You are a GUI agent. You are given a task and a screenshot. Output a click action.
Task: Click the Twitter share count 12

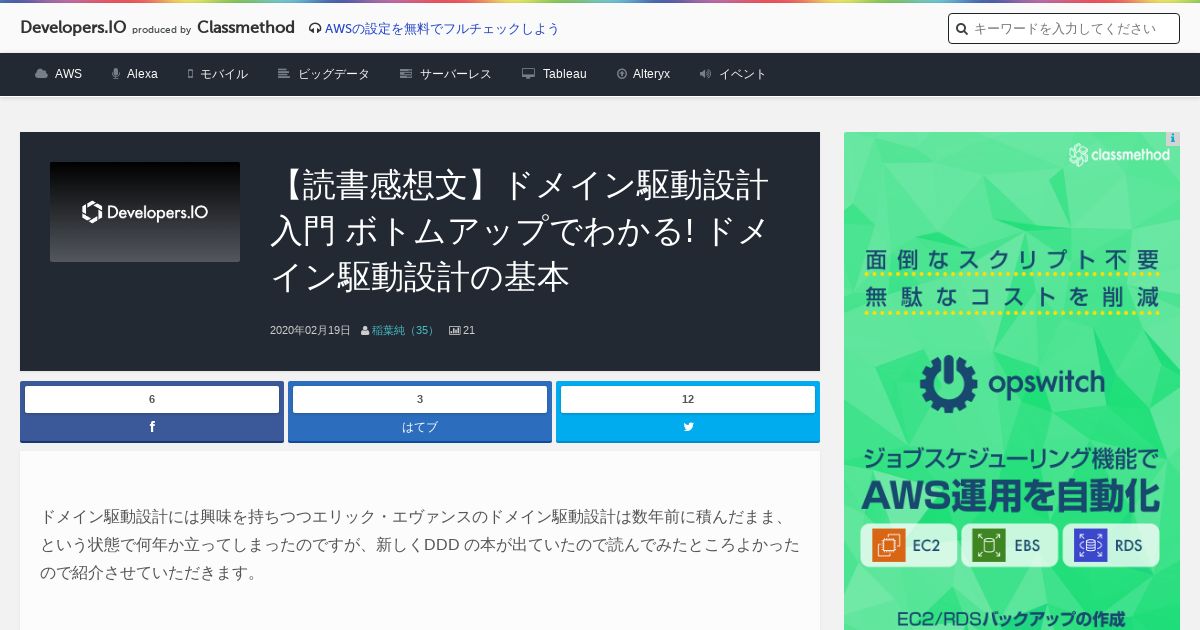coord(688,399)
